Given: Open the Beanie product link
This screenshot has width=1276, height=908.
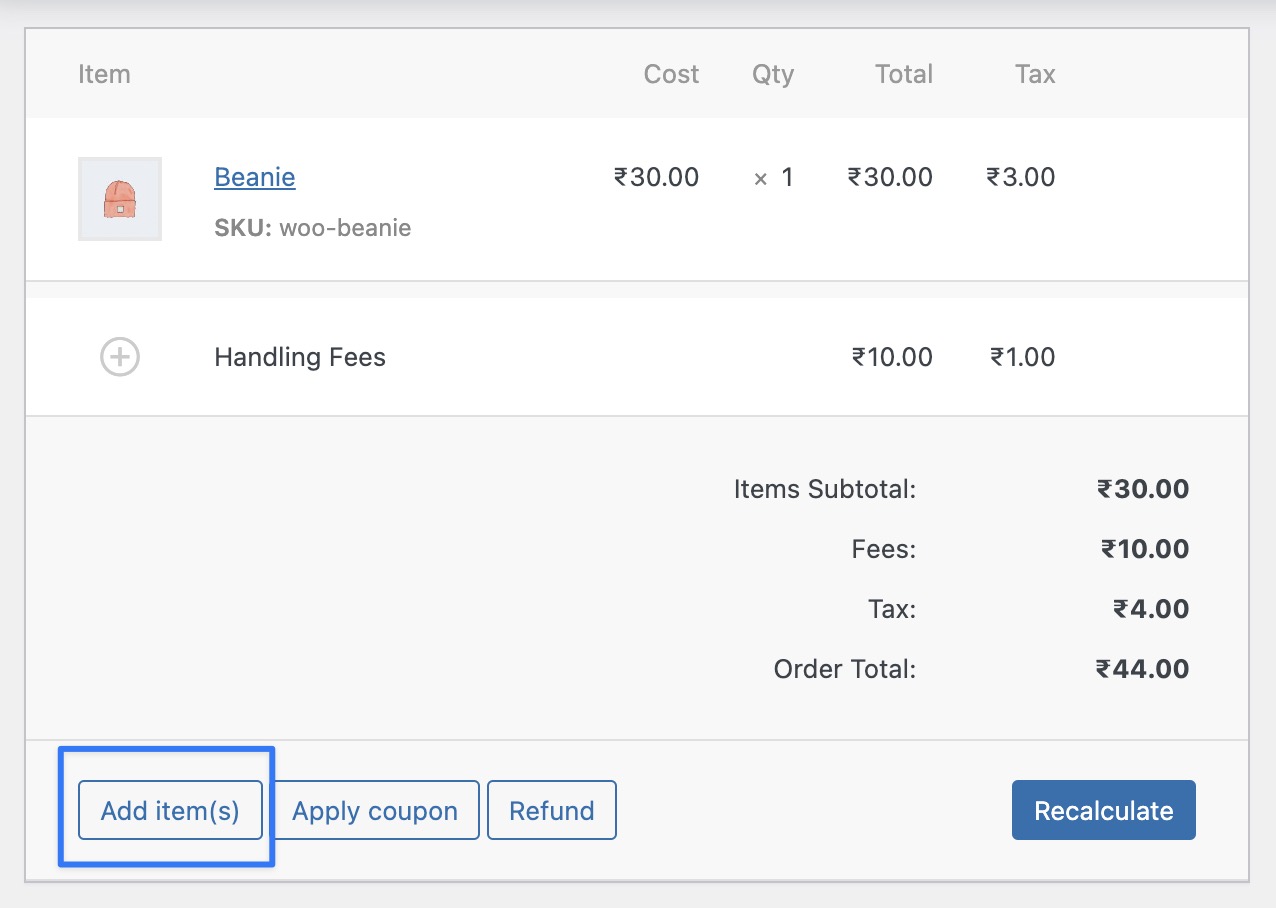Looking at the screenshot, I should tap(255, 177).
